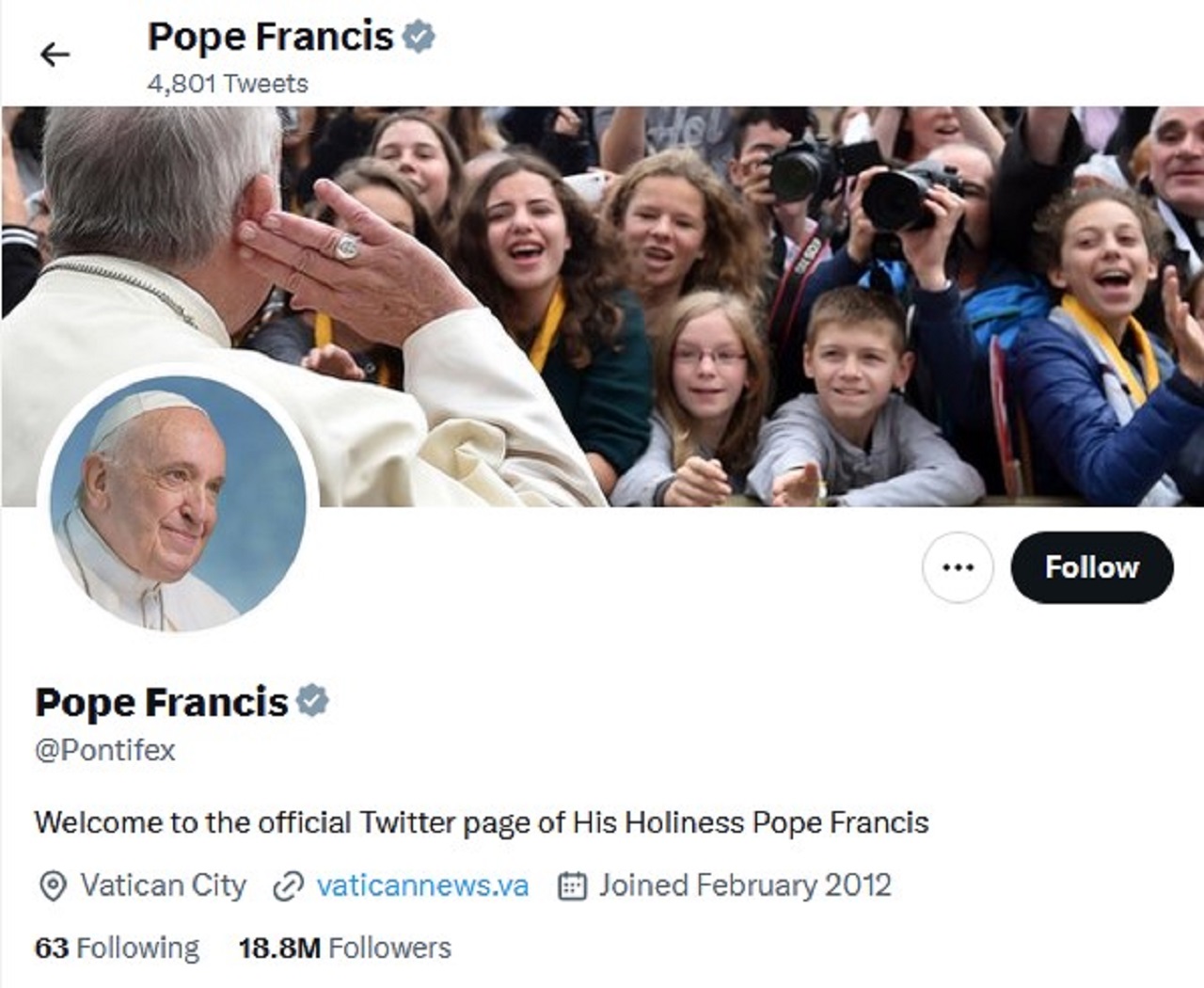
Task: Click the calendar icon next to Joined
Action: [572, 886]
